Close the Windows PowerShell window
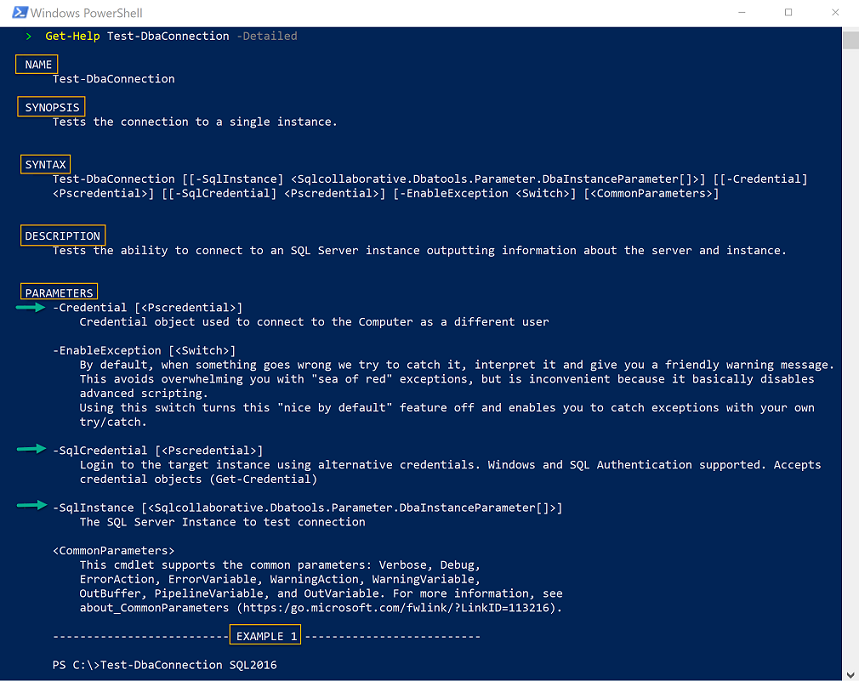The width and height of the screenshot is (859, 681). click(x=835, y=12)
